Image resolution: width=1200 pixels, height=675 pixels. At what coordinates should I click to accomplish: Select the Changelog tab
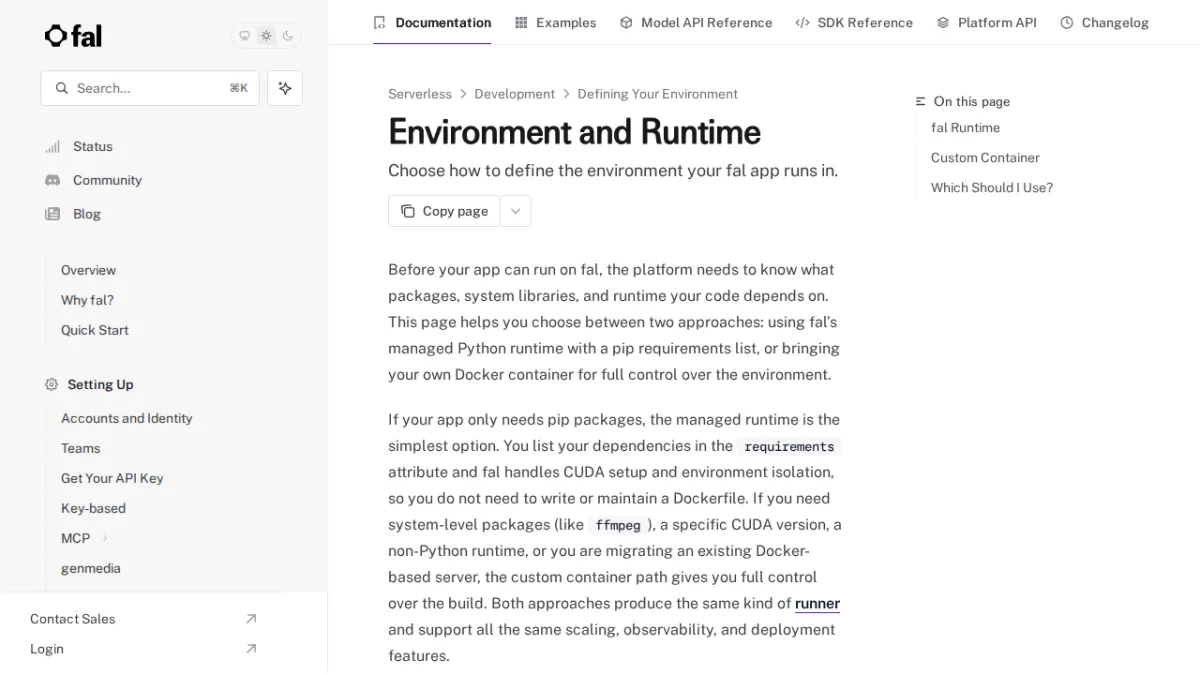(x=1105, y=22)
